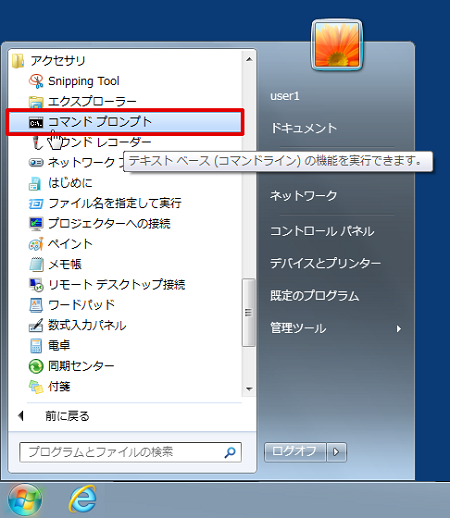Click the magnifier icon in search box
450x518 pixels.
tap(230, 452)
